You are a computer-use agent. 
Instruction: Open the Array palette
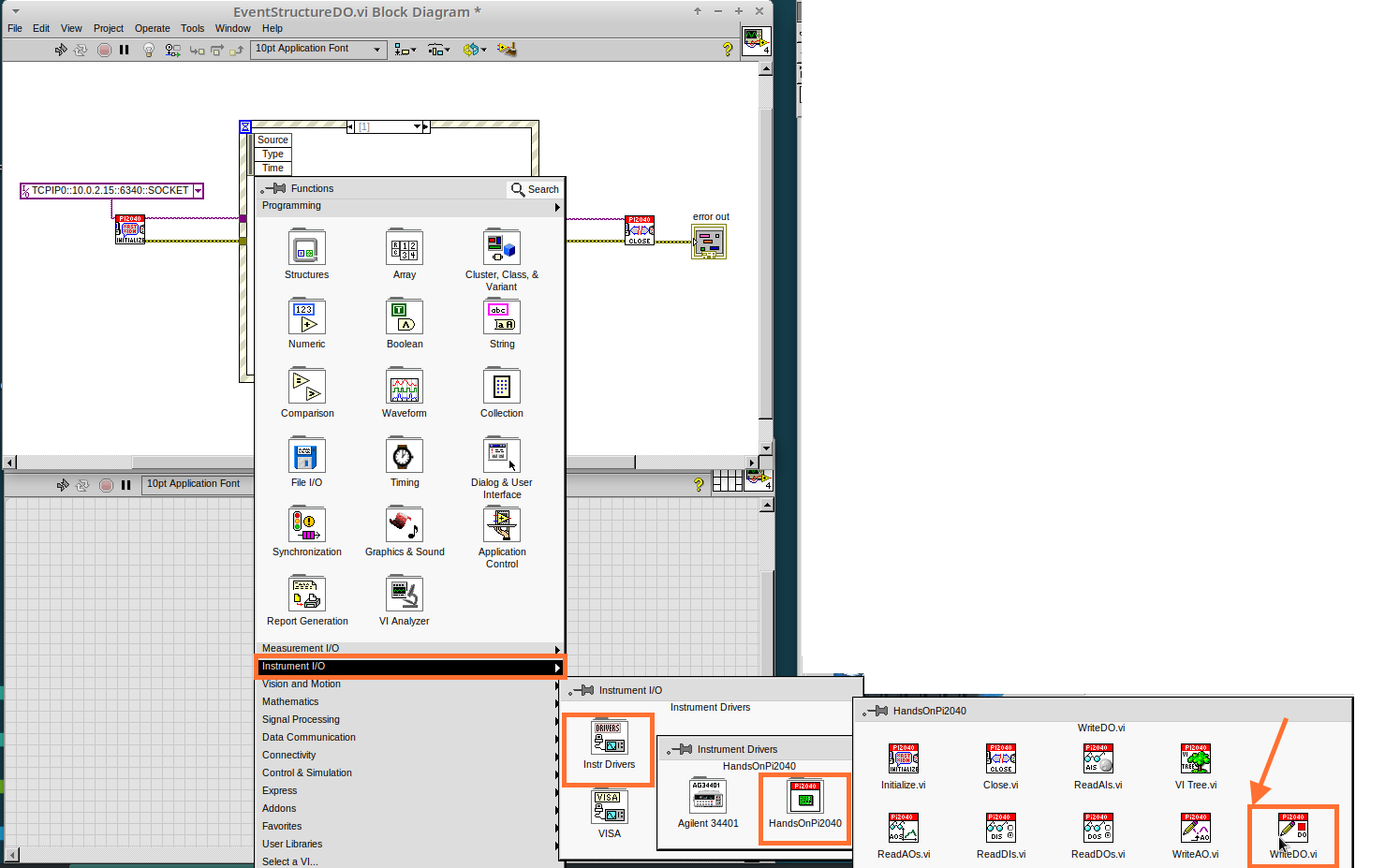[x=405, y=248]
